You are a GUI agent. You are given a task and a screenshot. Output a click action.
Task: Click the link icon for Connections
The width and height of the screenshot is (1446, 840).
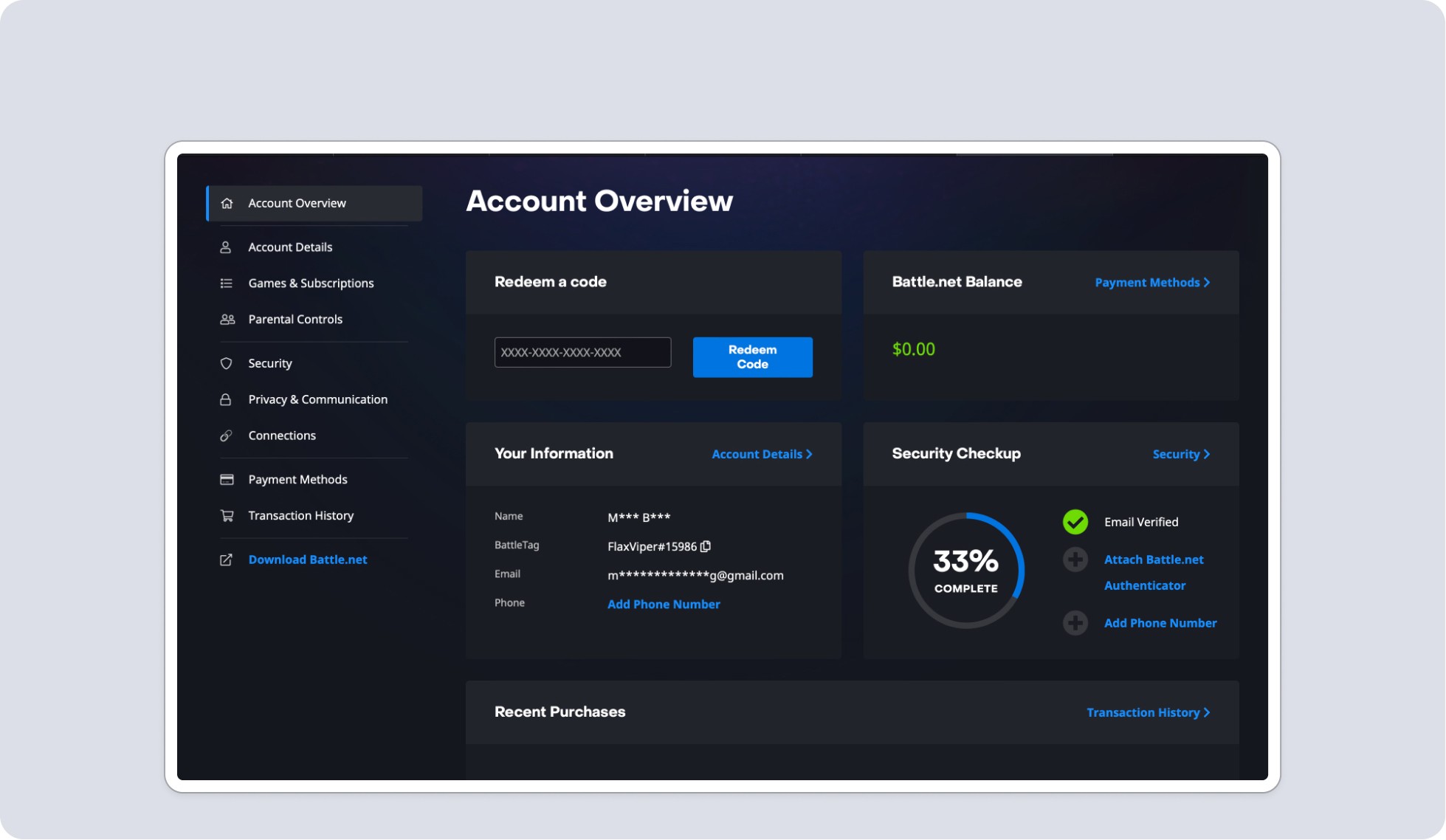click(x=226, y=436)
